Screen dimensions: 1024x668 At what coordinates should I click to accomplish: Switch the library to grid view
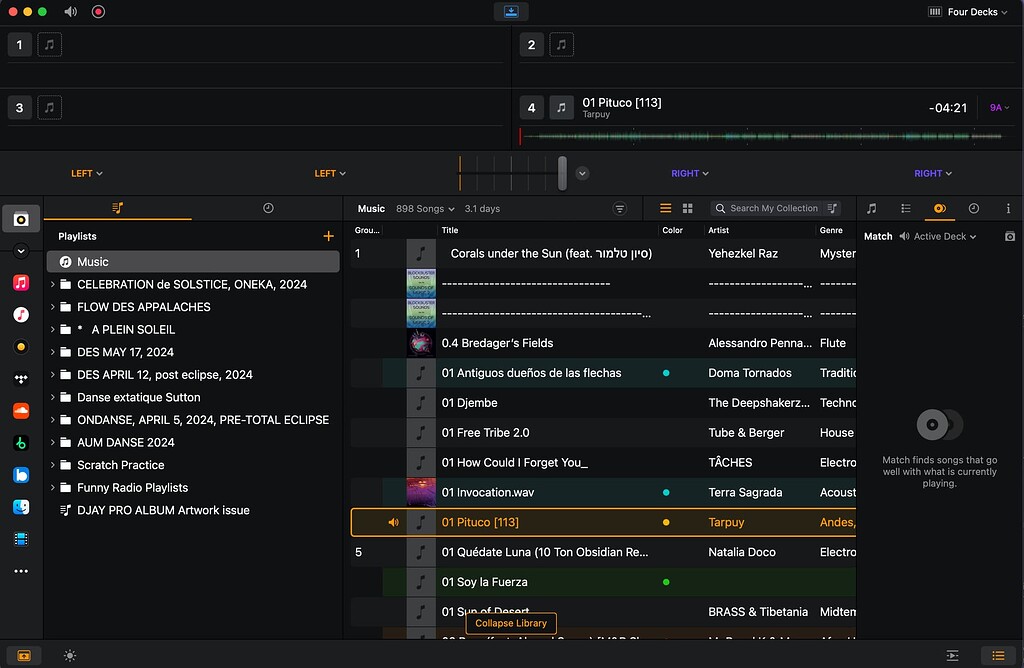[x=688, y=209]
